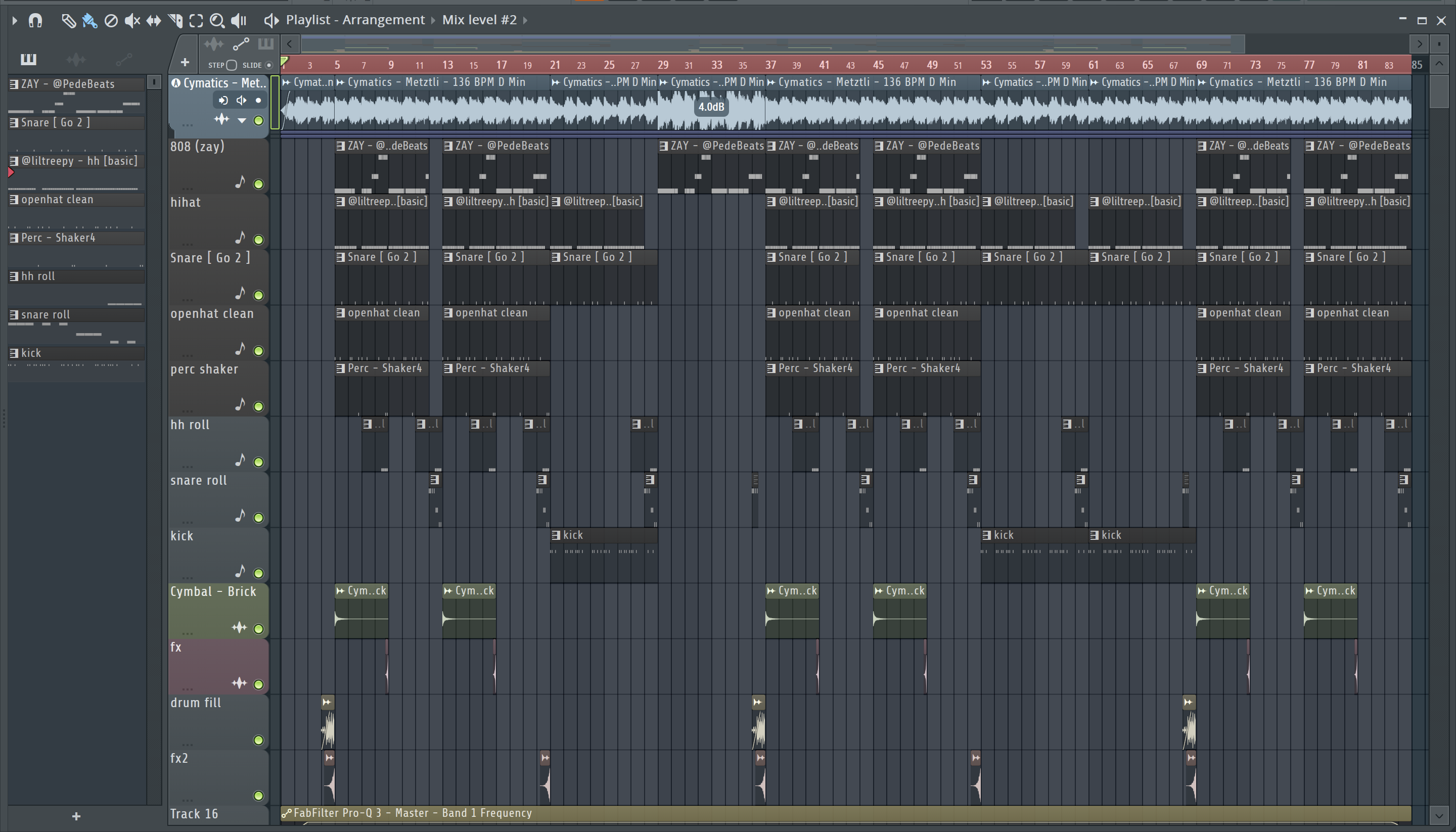Image resolution: width=1456 pixels, height=832 pixels.
Task: Add new pattern with plus below picker
Action: 76,816
